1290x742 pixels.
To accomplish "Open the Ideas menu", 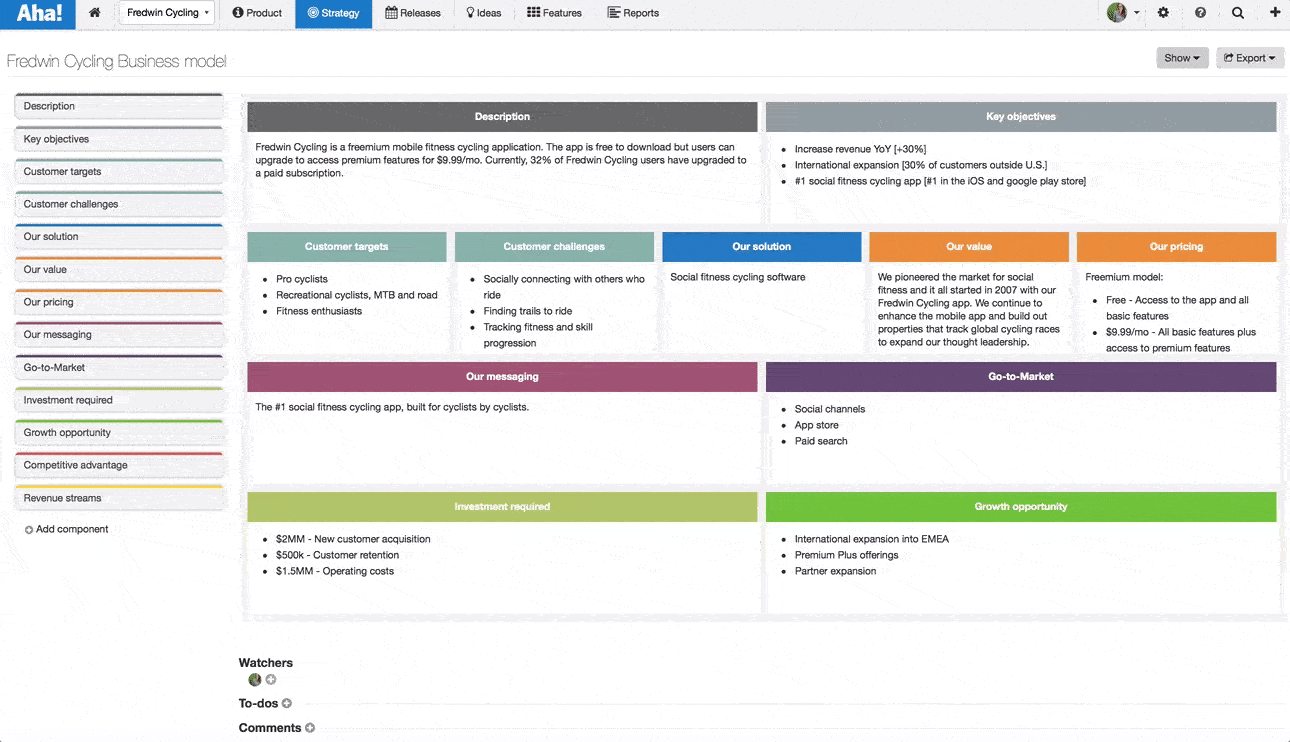I will tap(484, 13).
